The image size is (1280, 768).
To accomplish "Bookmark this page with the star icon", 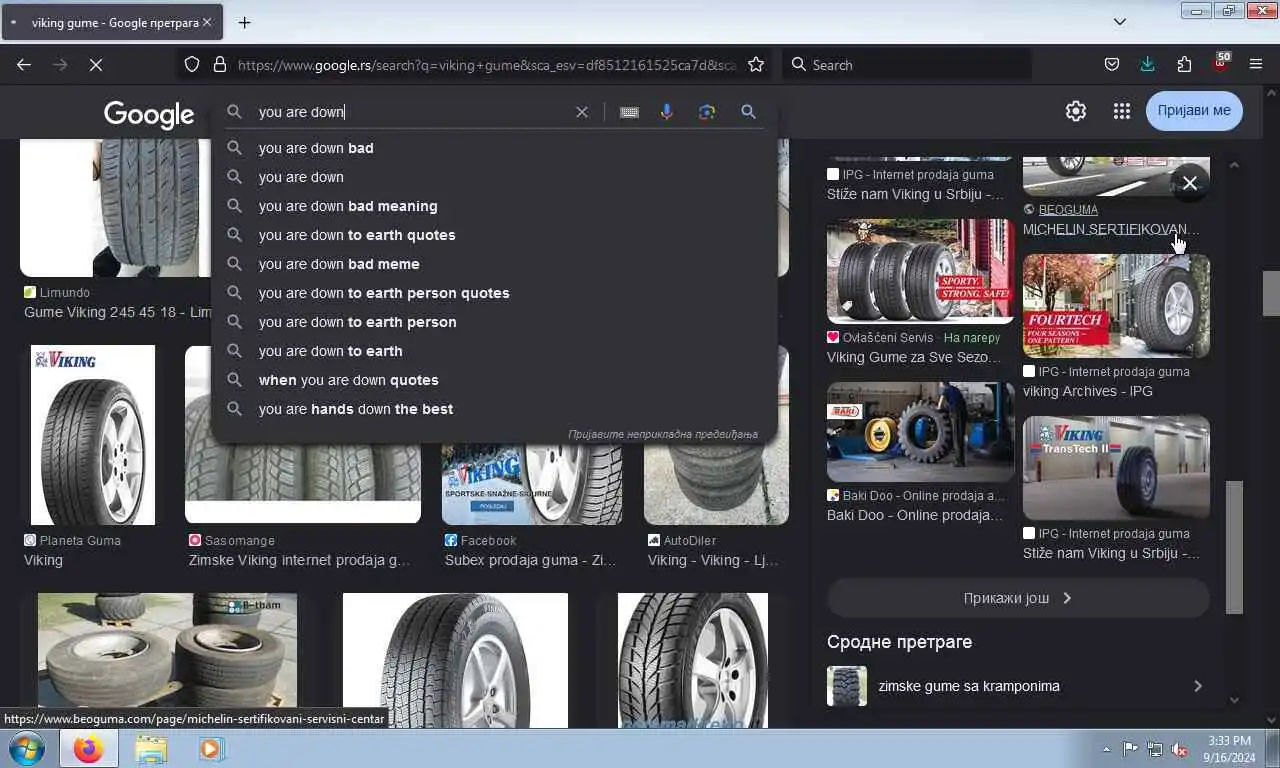I will coord(756,65).
